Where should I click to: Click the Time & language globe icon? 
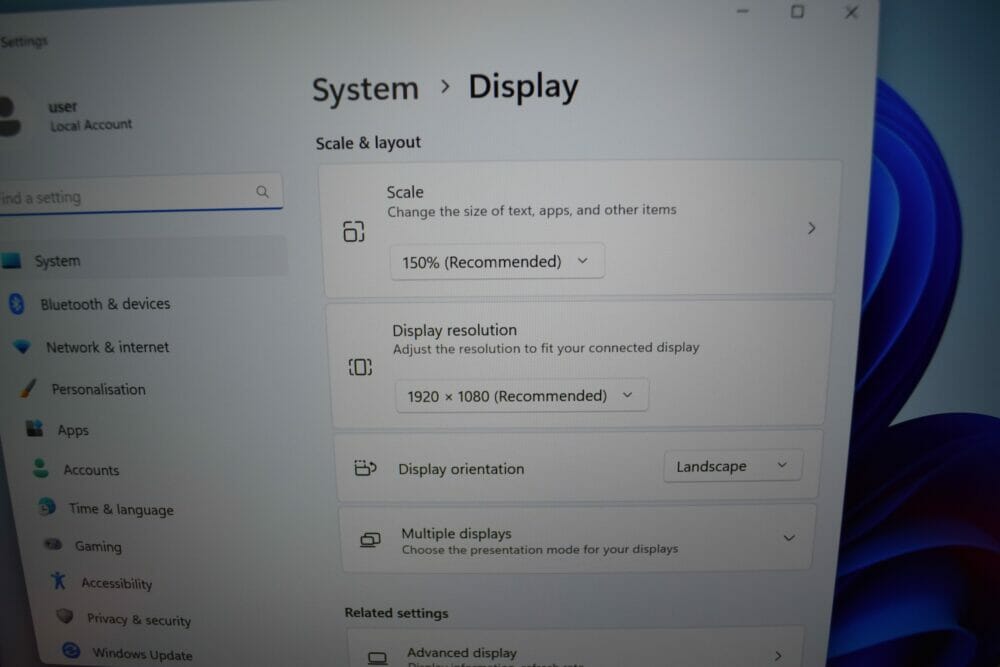click(x=47, y=507)
